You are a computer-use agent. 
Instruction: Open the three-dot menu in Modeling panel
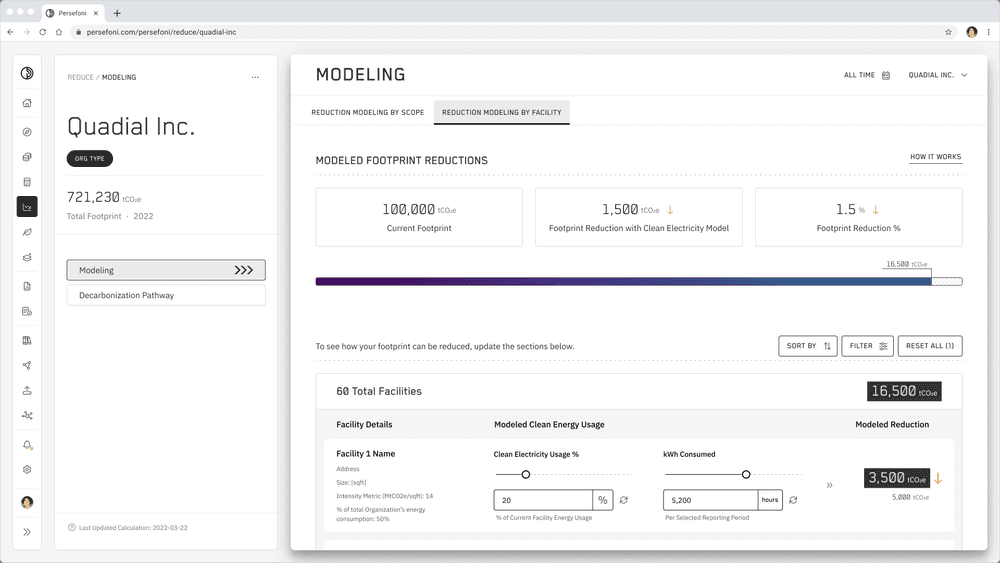pos(255,77)
